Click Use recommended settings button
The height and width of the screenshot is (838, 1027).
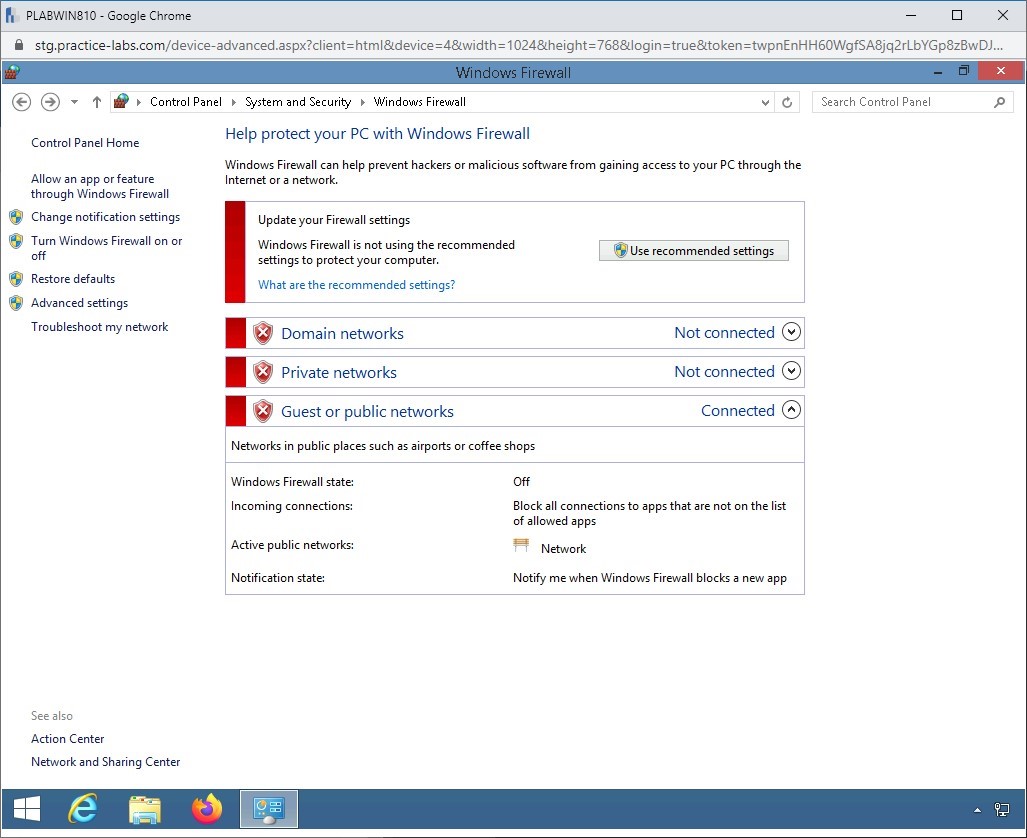(694, 251)
